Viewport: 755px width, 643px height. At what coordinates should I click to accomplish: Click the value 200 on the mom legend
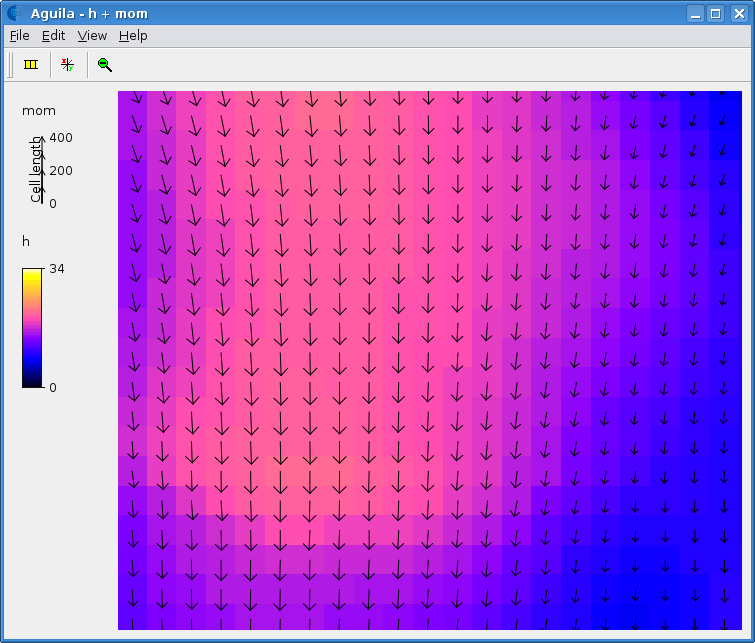click(61, 171)
